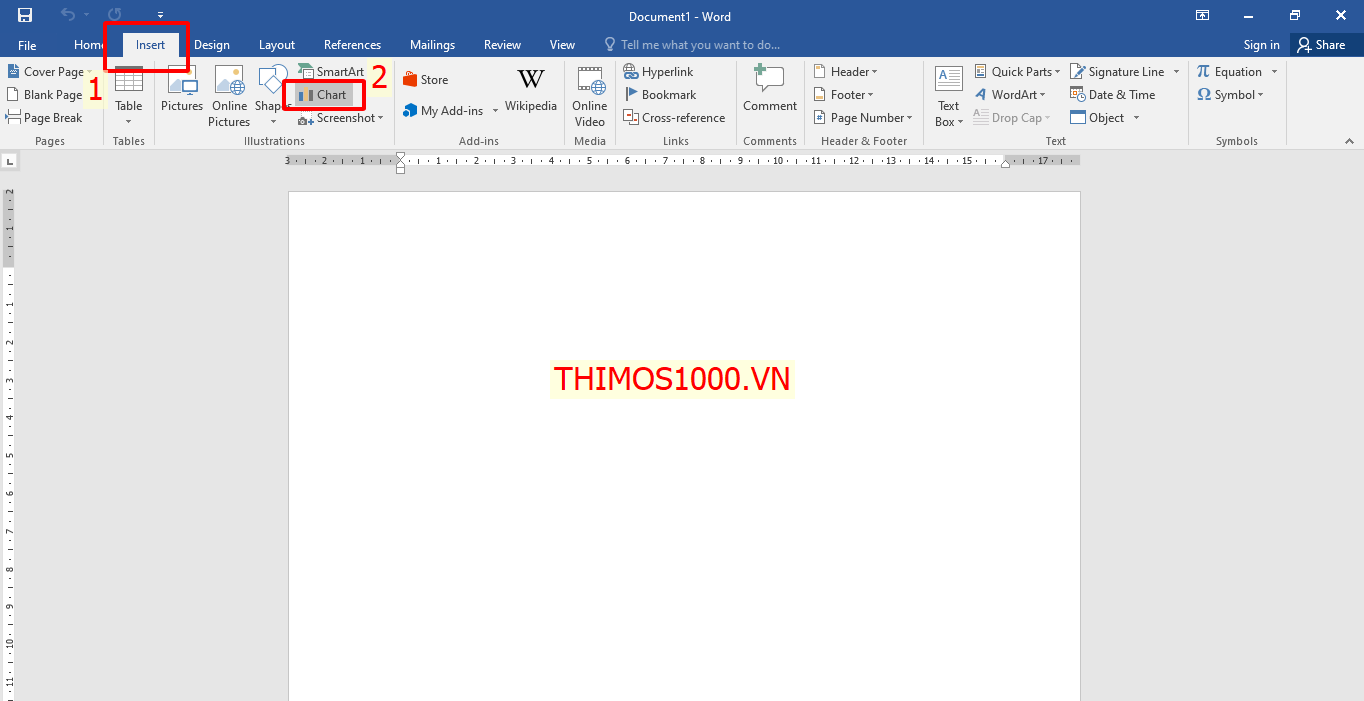Viewport: 1364px width, 701px height.
Task: Click the tab selector at ruler corner
Action: coord(10,160)
